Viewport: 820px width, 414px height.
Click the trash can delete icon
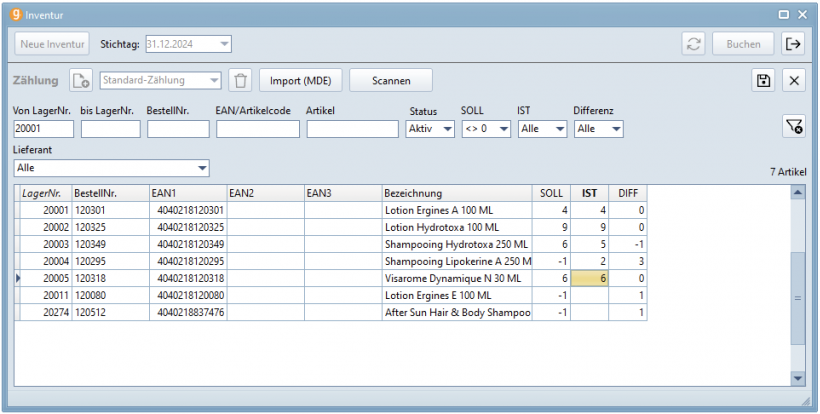(x=240, y=80)
